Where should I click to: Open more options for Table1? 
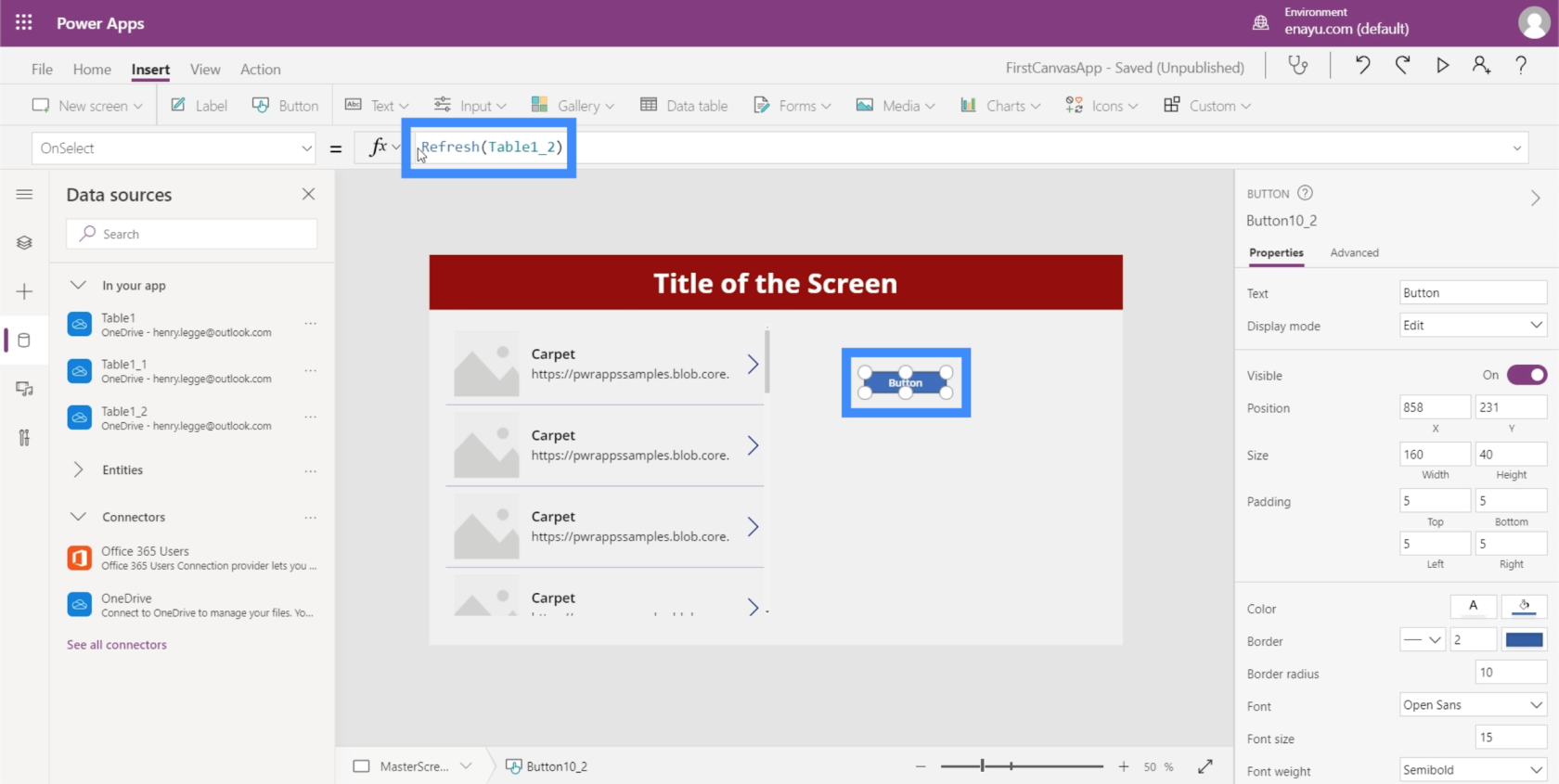pyautogui.click(x=311, y=324)
